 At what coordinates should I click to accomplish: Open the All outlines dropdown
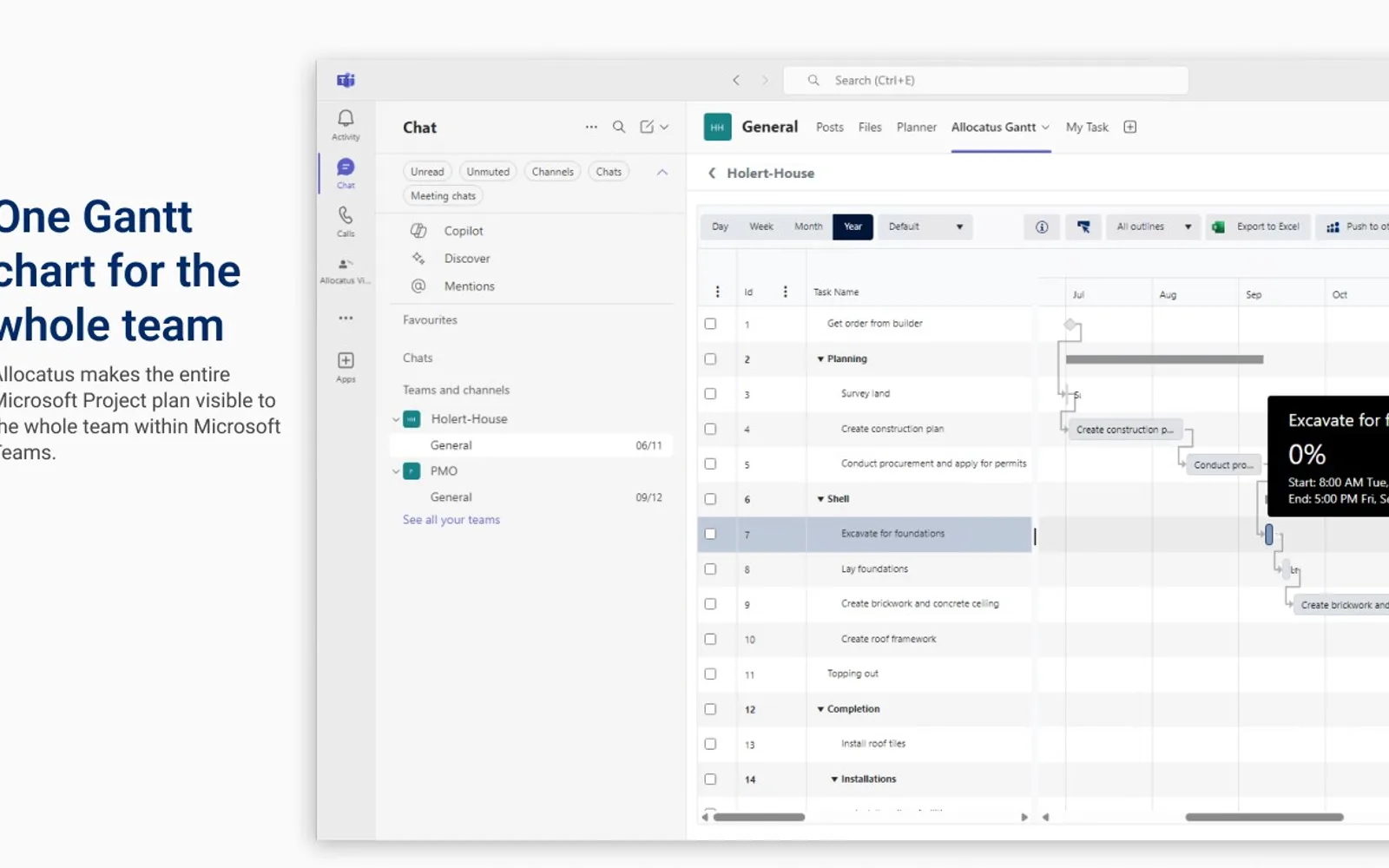1153,227
